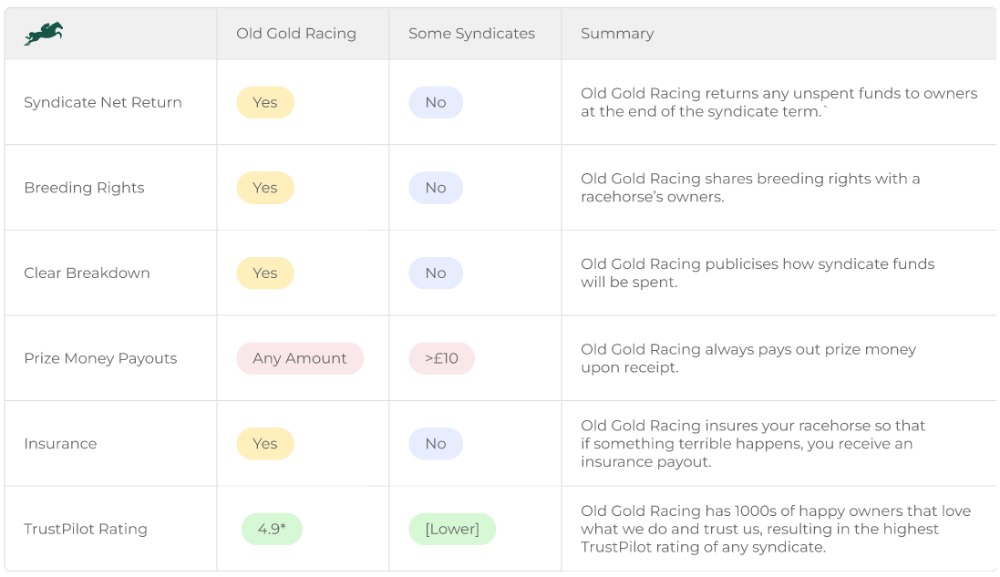Click the pink Any Amount badge

coord(300,358)
